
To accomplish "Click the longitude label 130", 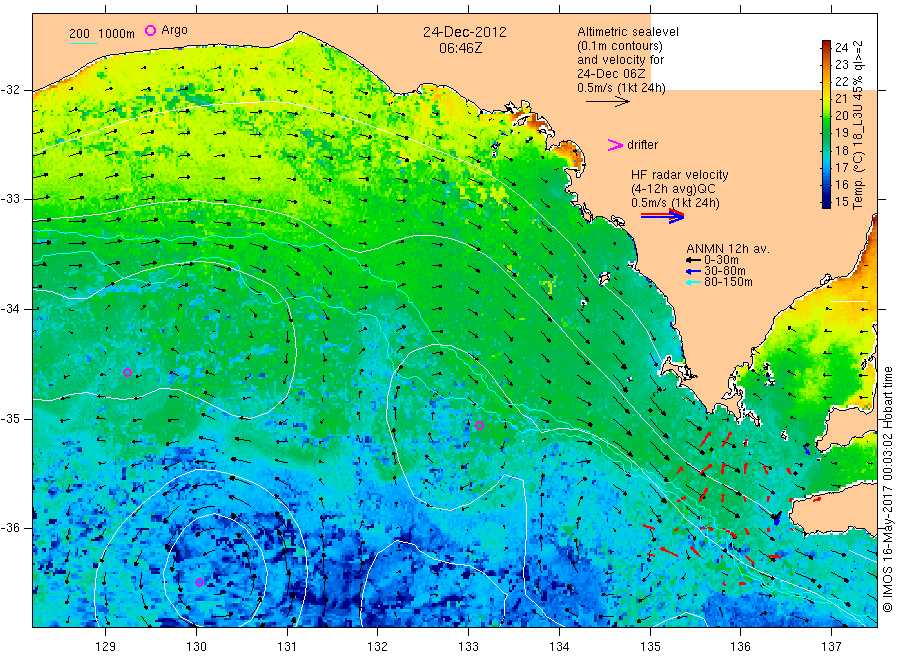I will [x=196, y=647].
